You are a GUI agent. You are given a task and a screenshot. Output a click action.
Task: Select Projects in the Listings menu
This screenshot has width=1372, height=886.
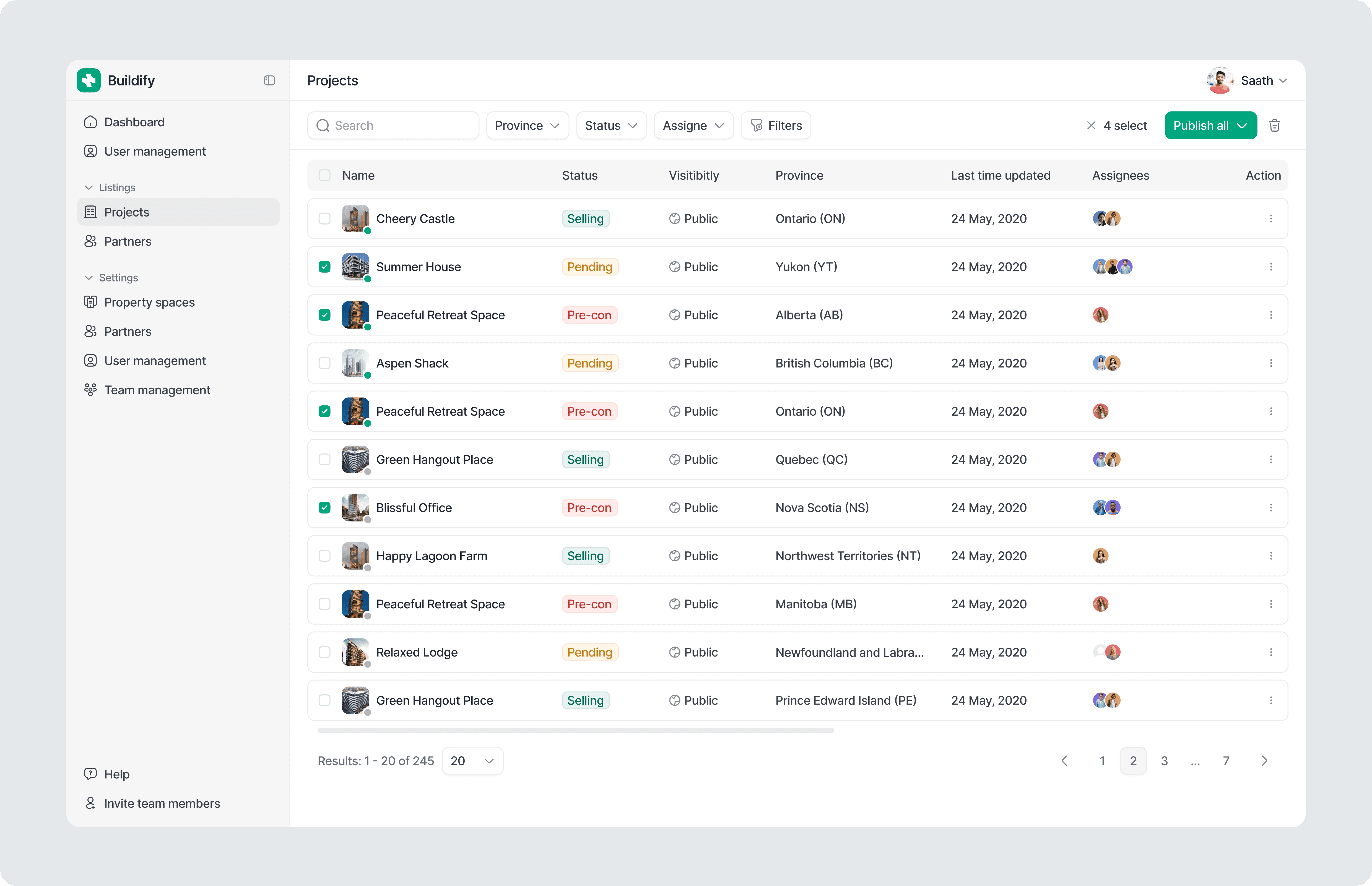coord(127,212)
